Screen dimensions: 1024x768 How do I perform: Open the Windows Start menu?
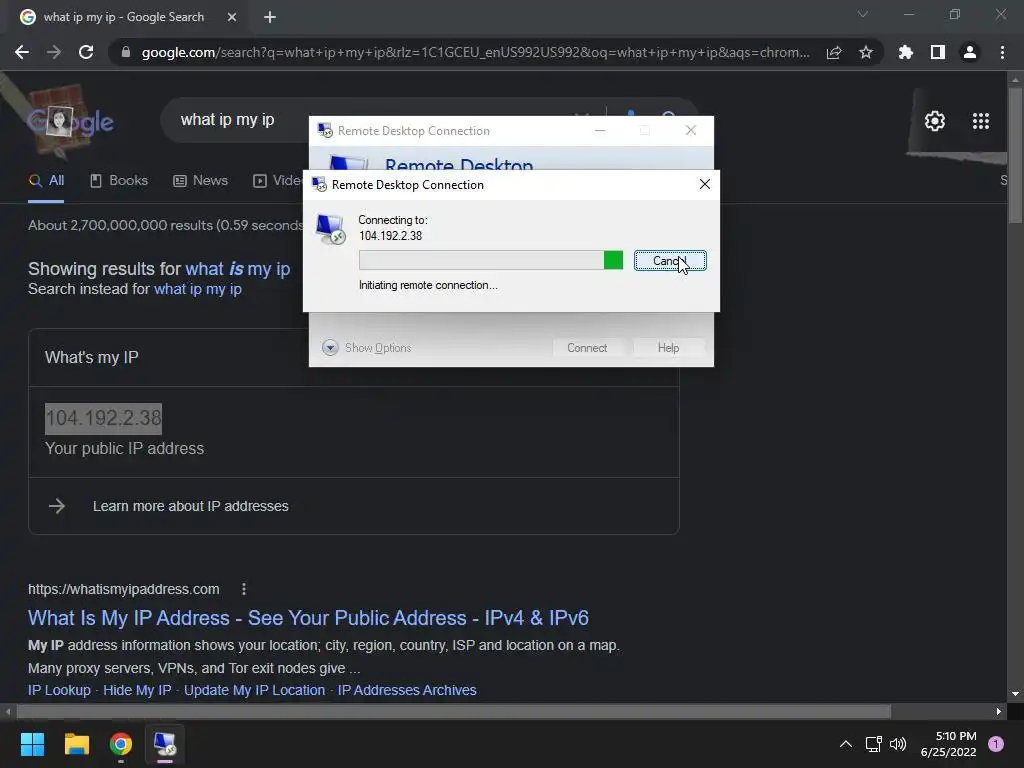(32, 744)
